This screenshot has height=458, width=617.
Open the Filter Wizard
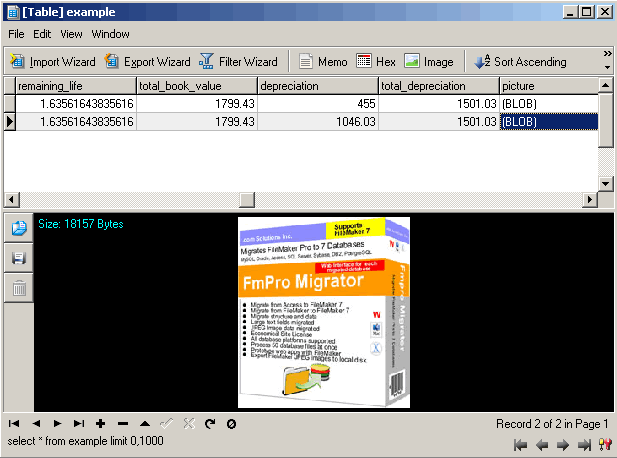tap(238, 61)
